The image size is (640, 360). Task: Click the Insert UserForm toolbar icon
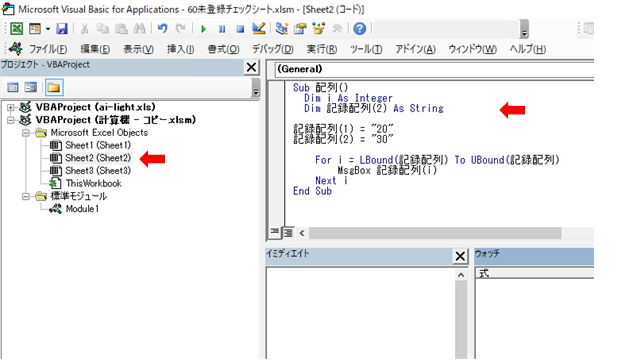pyautogui.click(x=35, y=29)
